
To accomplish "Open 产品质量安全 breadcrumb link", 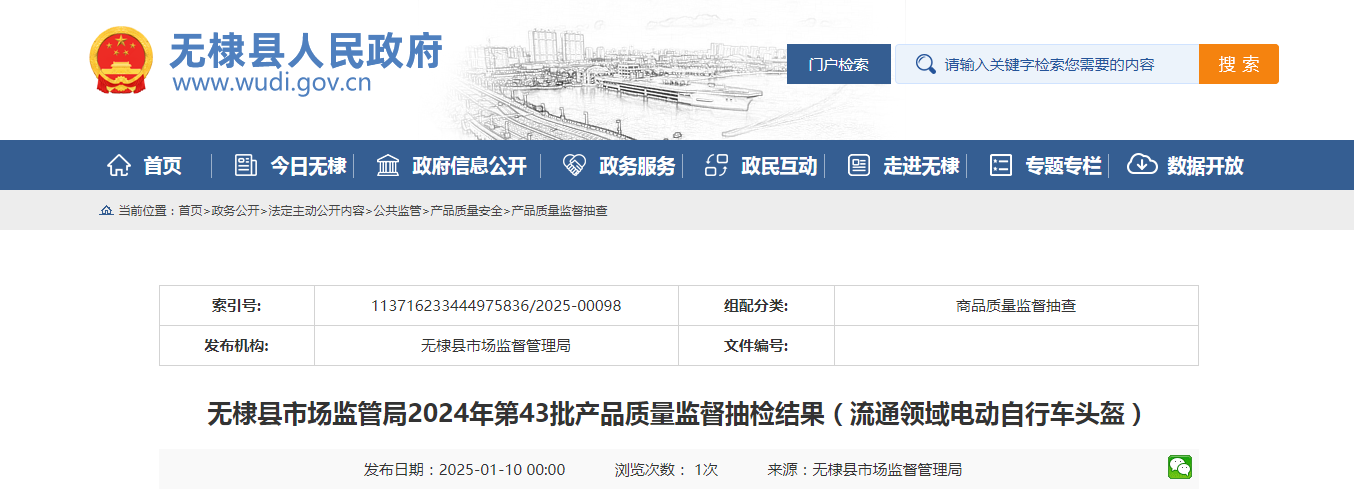I will pos(466,211).
